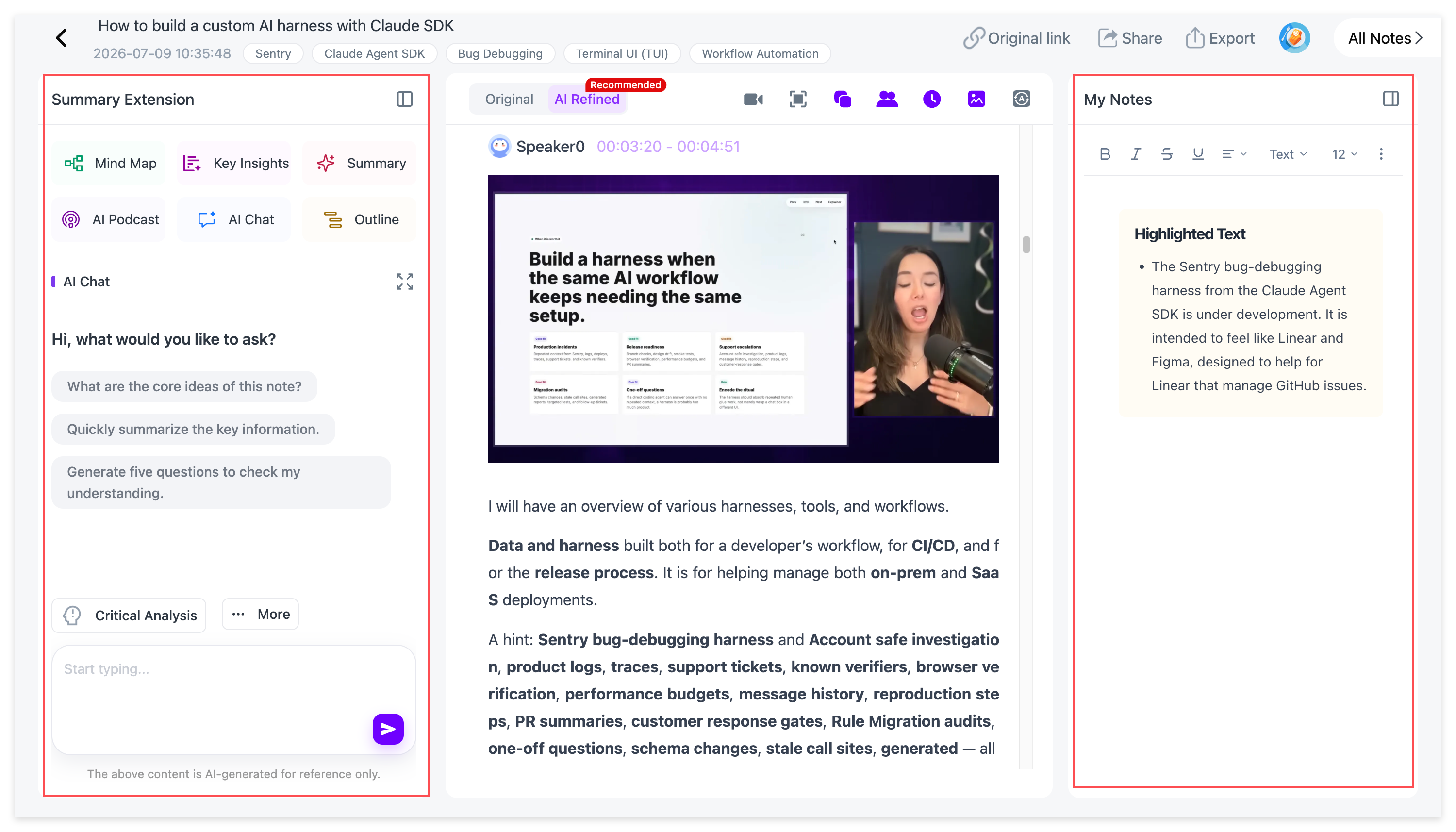The width and height of the screenshot is (1456, 832).
Task: Click the Speaker0 avatar
Action: coord(499,147)
